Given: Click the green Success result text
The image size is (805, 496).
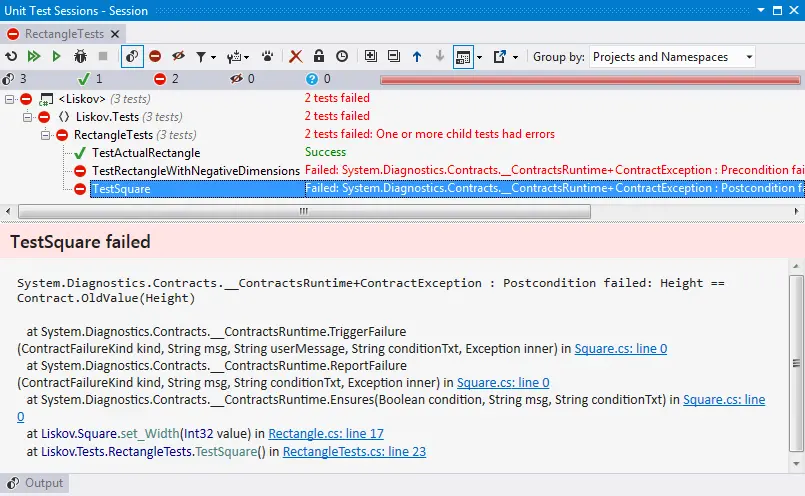Looking at the screenshot, I should click(325, 152).
